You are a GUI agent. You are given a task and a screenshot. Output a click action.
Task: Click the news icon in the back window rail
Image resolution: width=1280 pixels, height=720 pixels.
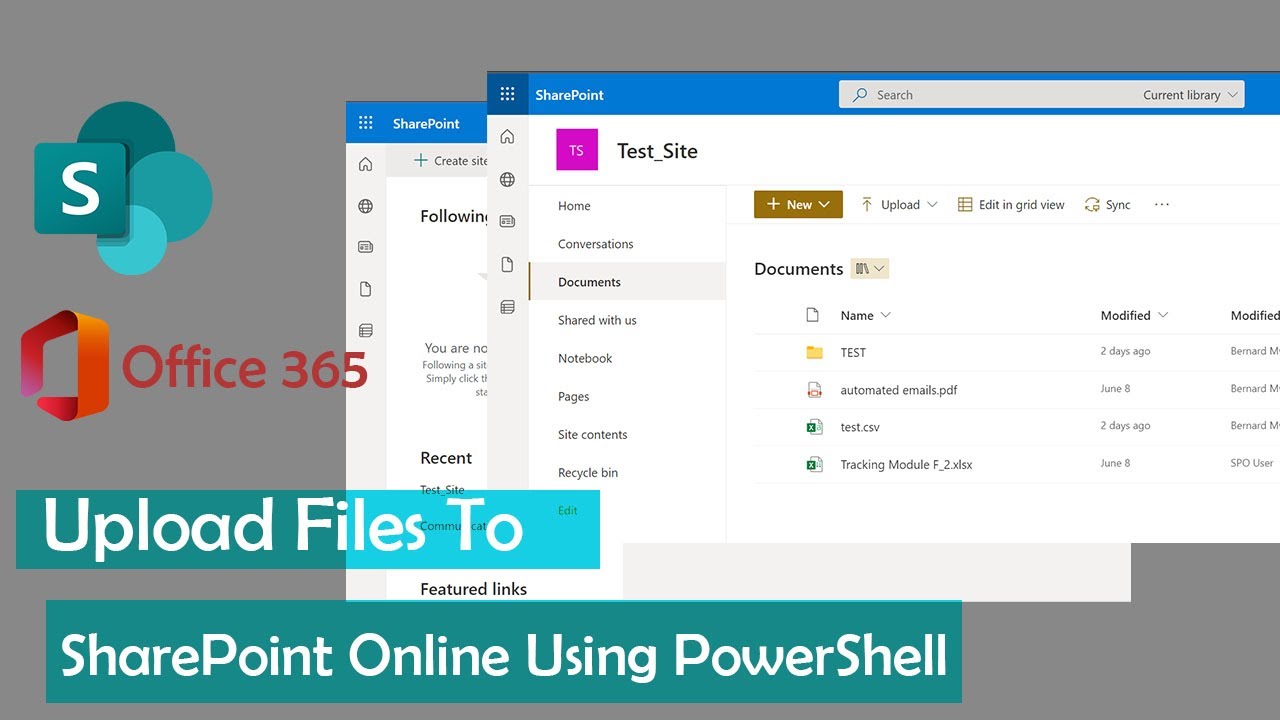tap(365, 247)
